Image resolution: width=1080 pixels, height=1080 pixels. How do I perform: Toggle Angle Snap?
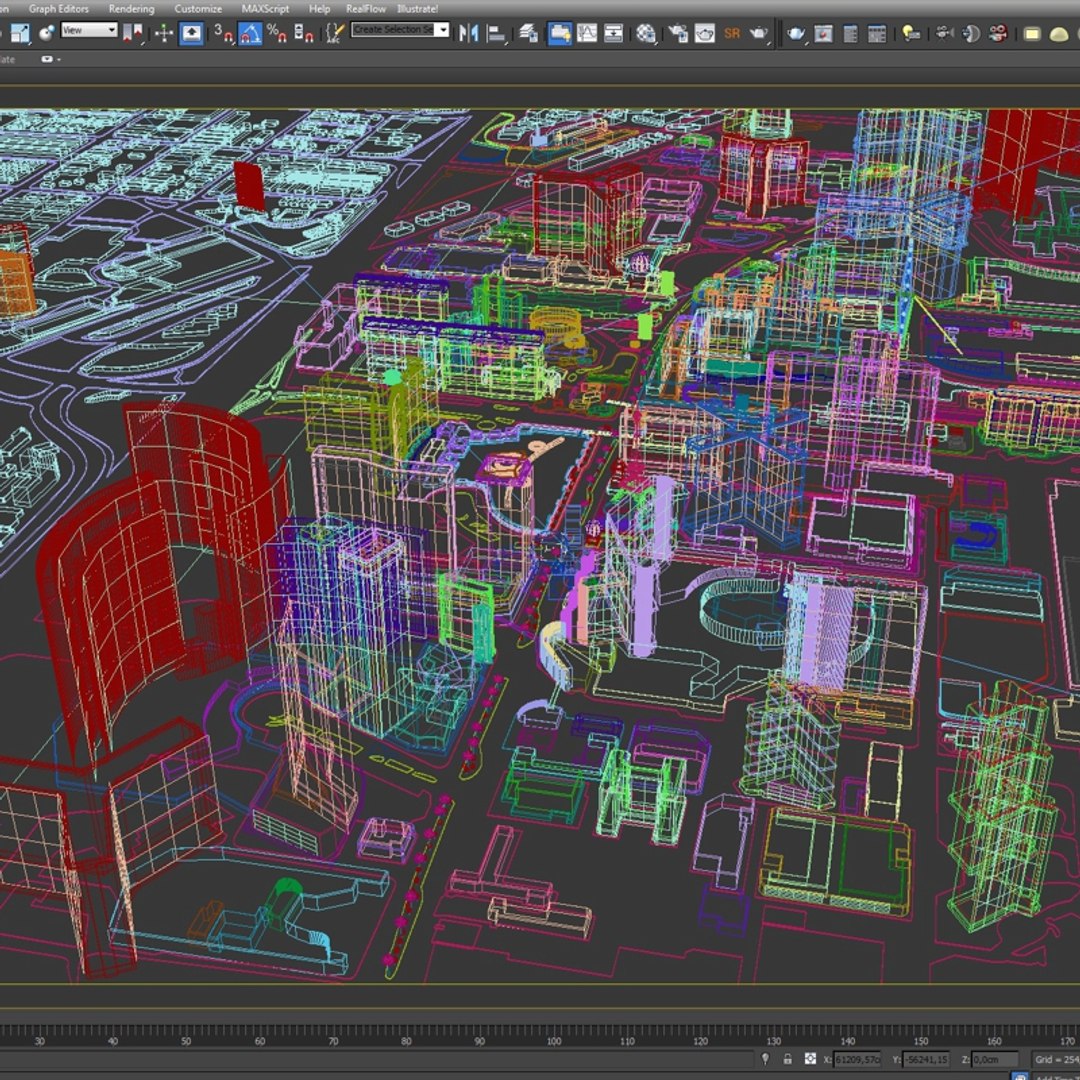click(x=250, y=32)
